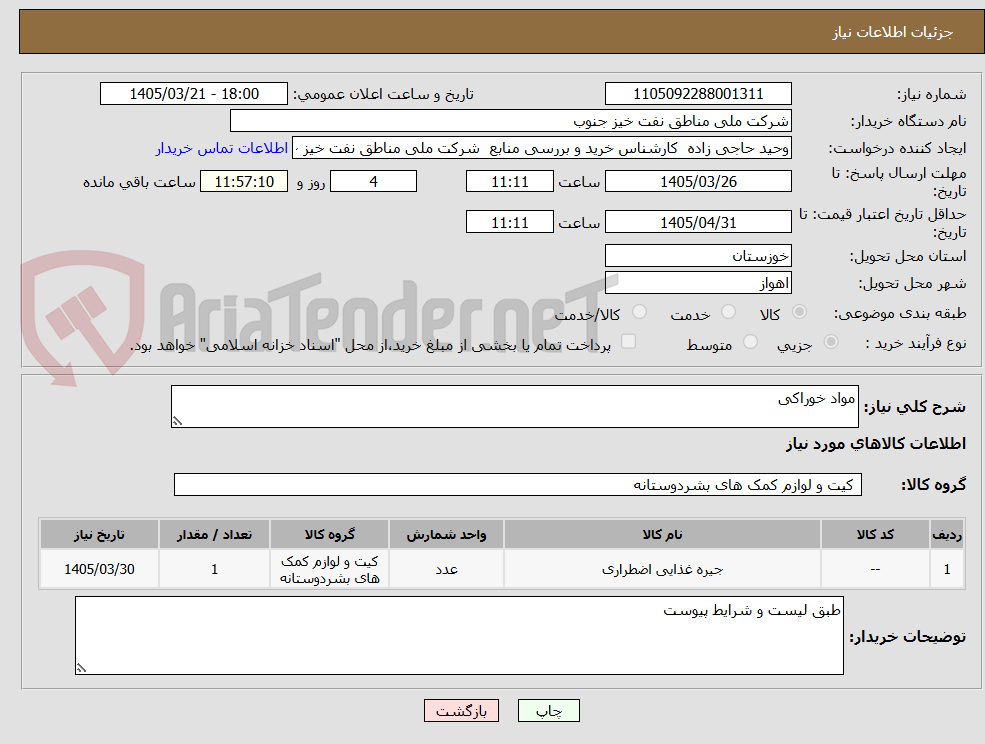Viewport: 985px width, 744px height.
Task: Click the buyer notes box طبق لیست و شرایط پیوست
Action: tap(459, 635)
